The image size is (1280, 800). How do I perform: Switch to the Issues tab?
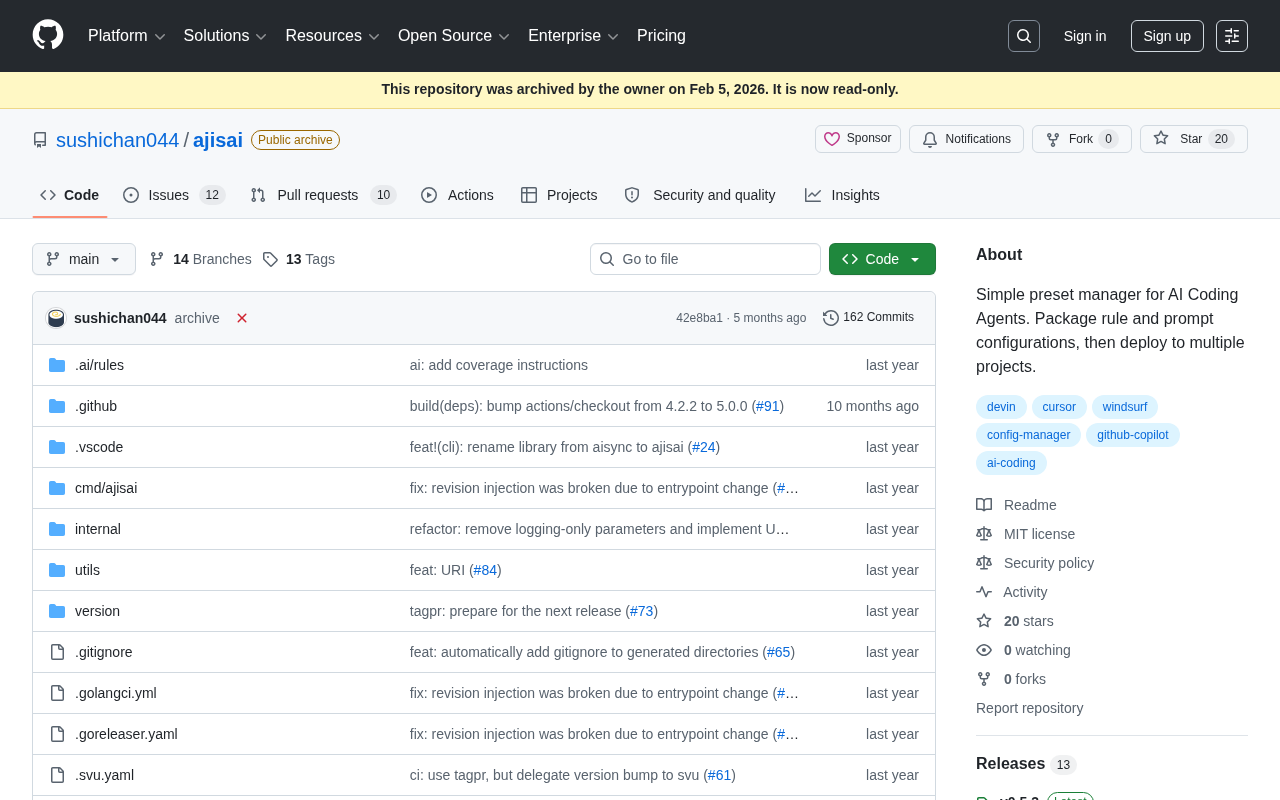[174, 195]
